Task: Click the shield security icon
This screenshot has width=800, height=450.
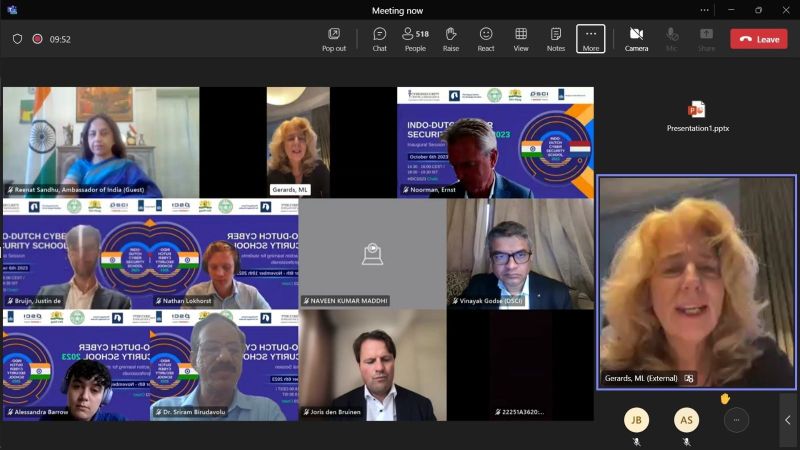Action: (x=17, y=39)
